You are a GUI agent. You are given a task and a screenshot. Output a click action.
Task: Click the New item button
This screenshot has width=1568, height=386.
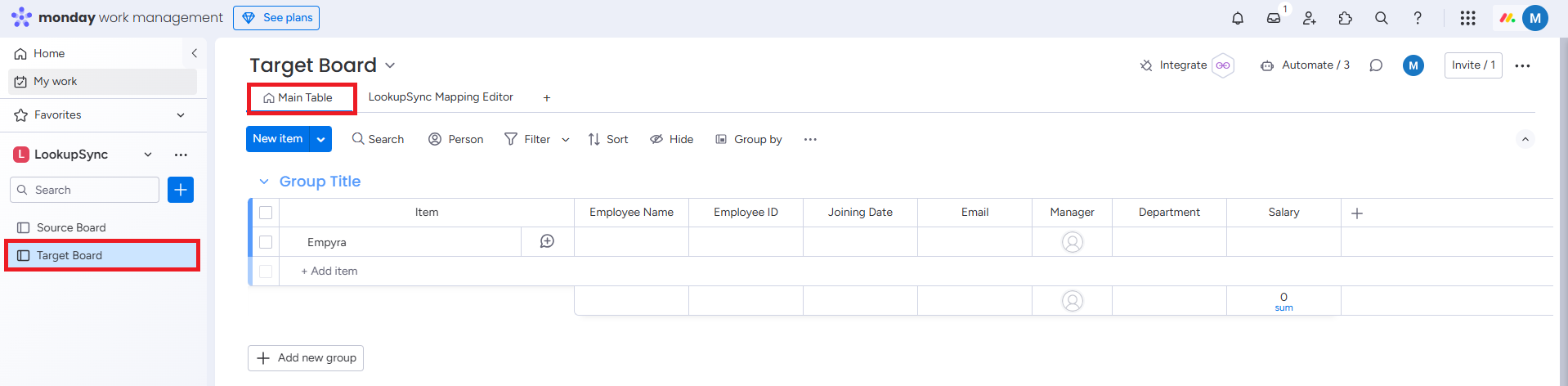pos(278,139)
